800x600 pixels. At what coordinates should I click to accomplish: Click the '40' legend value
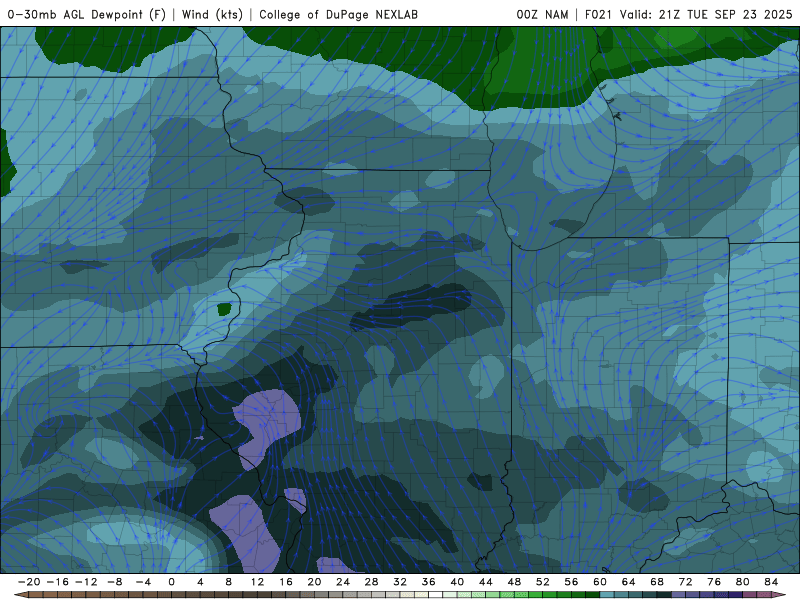(457, 582)
